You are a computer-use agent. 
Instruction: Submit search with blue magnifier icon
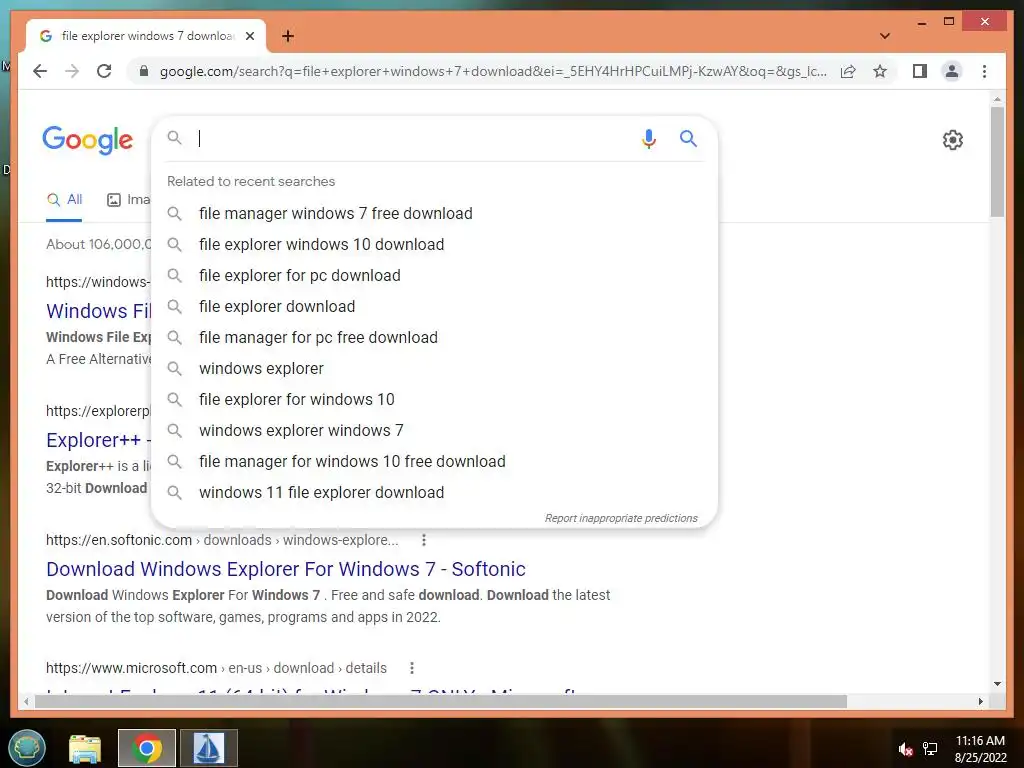pos(688,138)
